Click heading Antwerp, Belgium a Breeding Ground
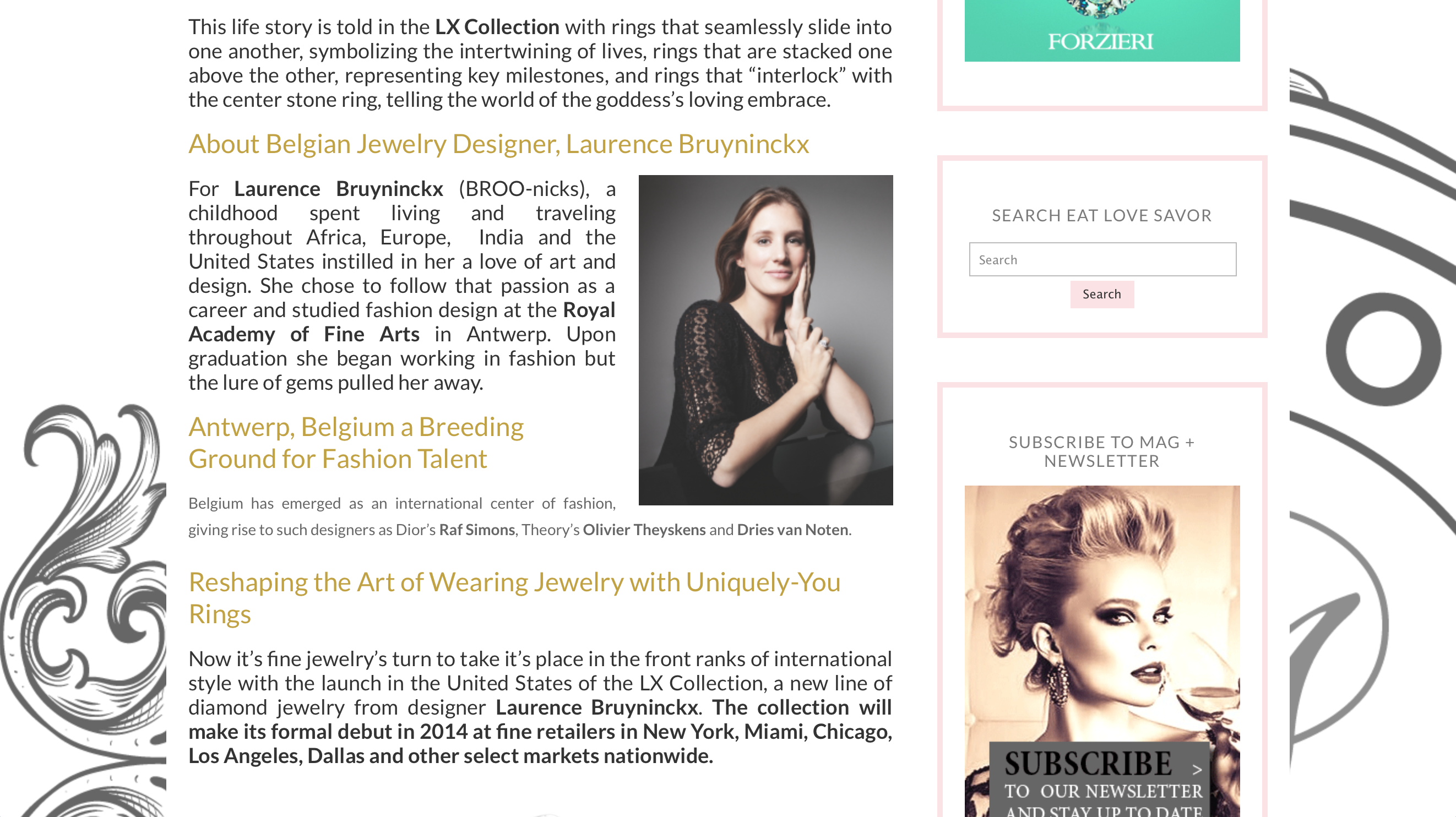 click(x=356, y=443)
